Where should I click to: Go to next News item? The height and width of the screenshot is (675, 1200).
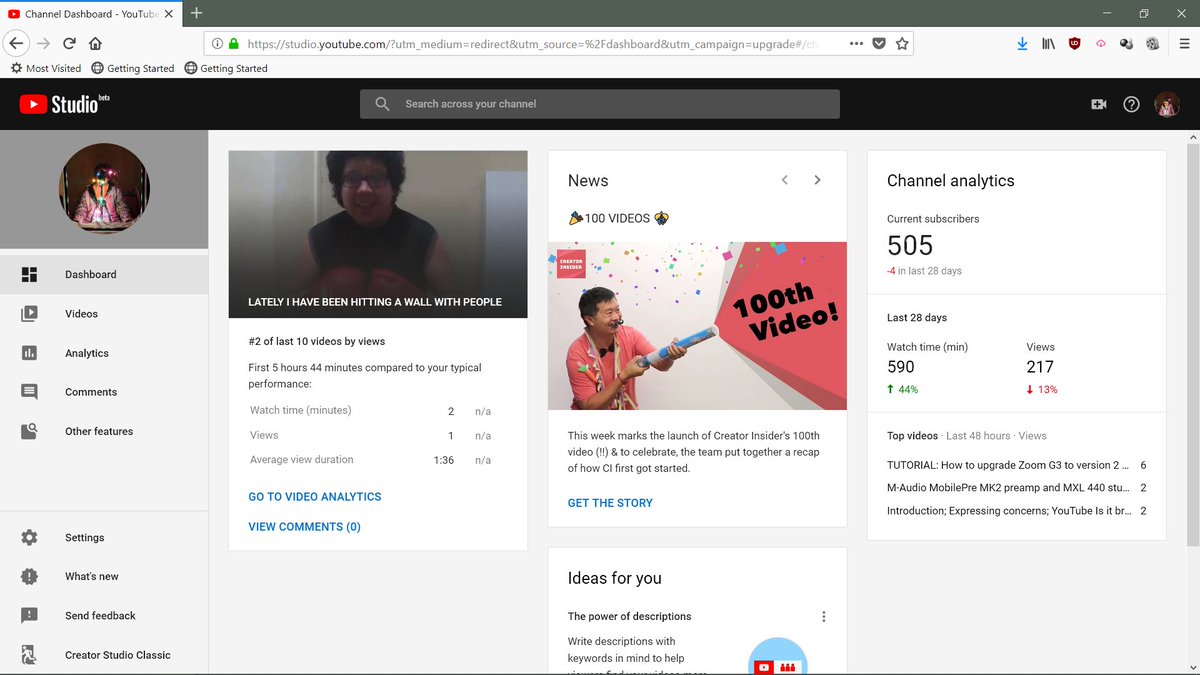pos(817,180)
